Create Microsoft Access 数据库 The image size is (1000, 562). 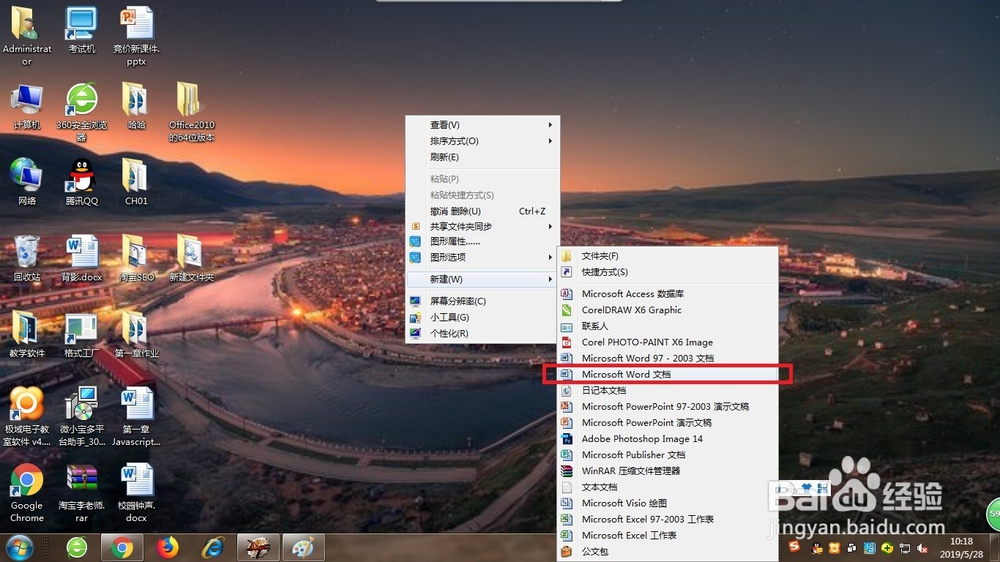(x=668, y=294)
